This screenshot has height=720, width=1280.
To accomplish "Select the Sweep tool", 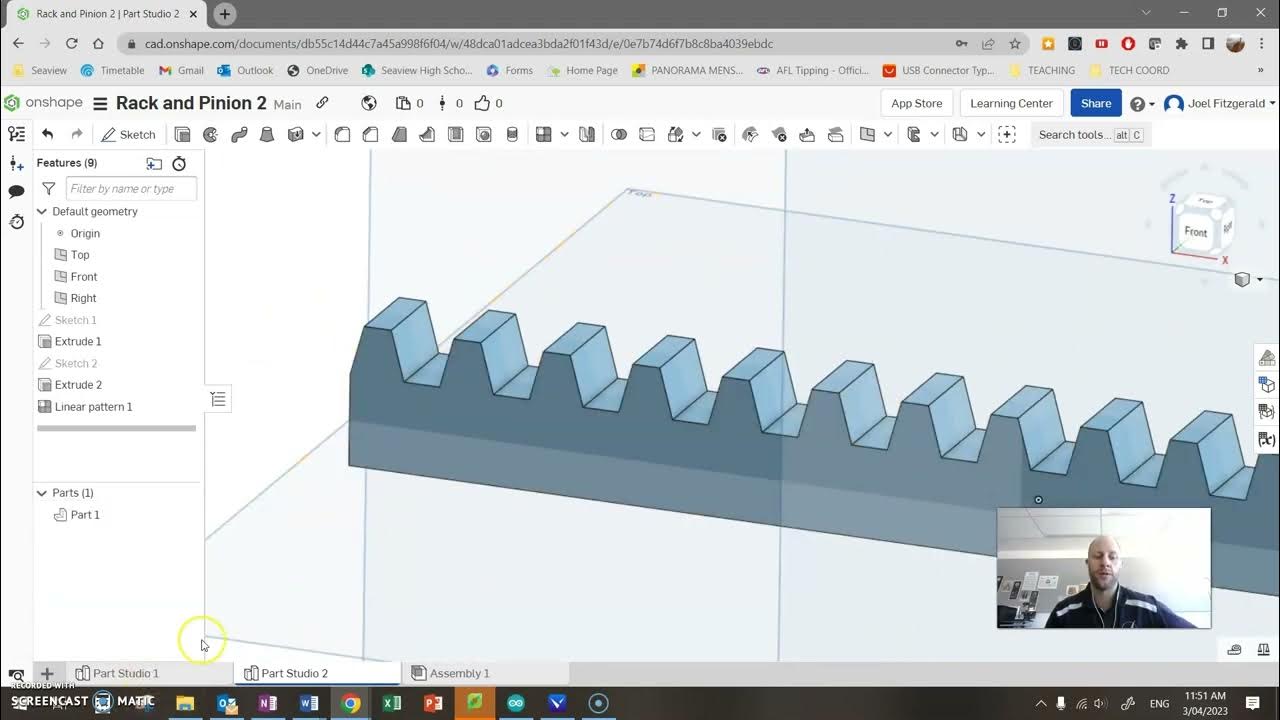I will tap(239, 134).
